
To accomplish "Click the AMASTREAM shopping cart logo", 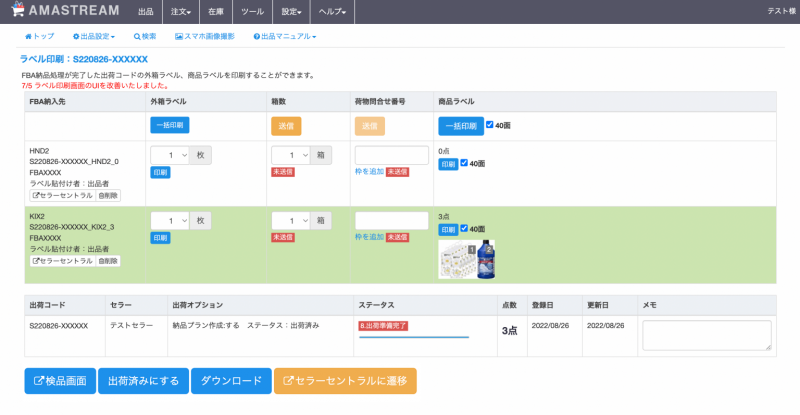I will point(65,10).
